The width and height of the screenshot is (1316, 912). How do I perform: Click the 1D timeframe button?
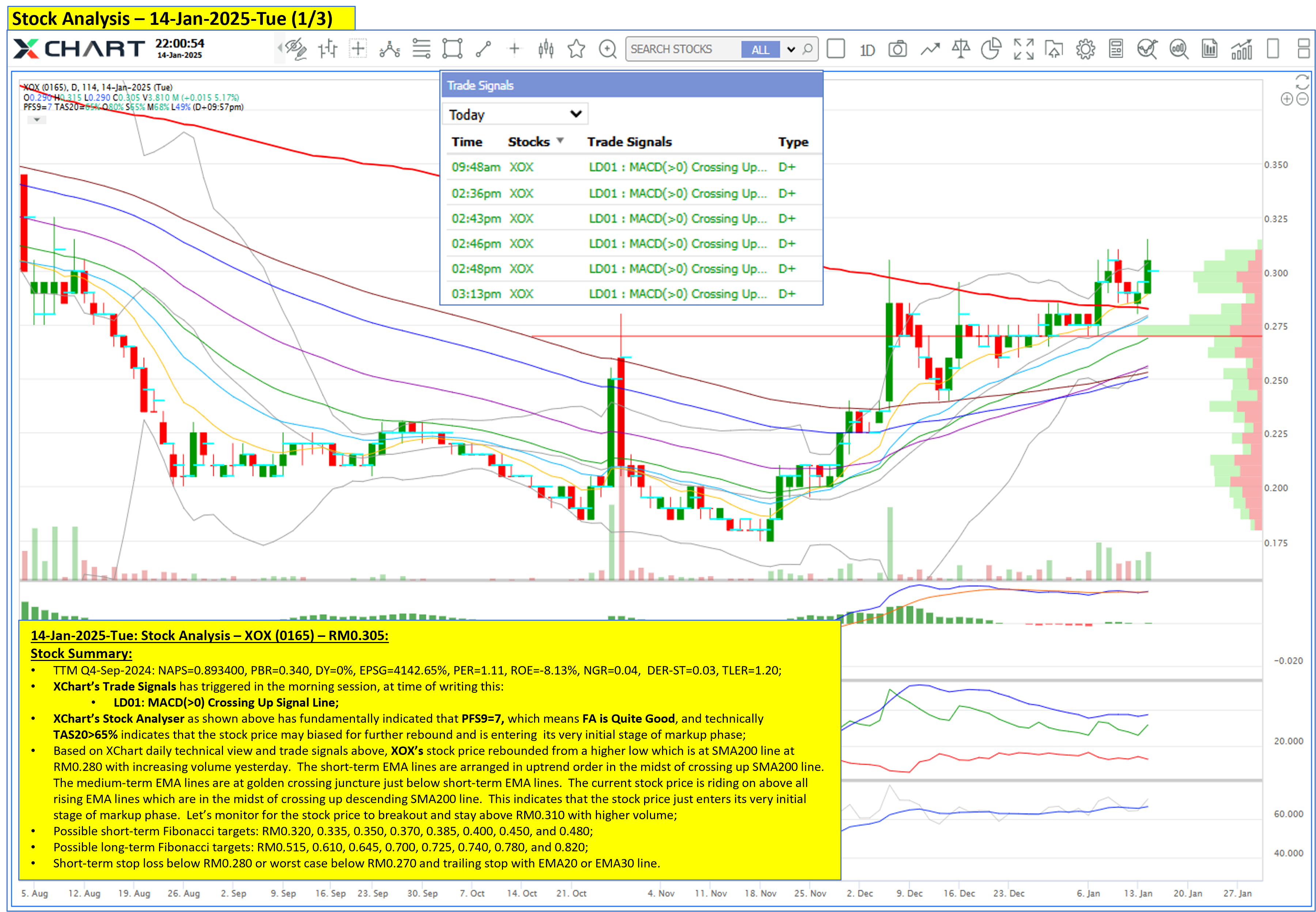[x=867, y=50]
